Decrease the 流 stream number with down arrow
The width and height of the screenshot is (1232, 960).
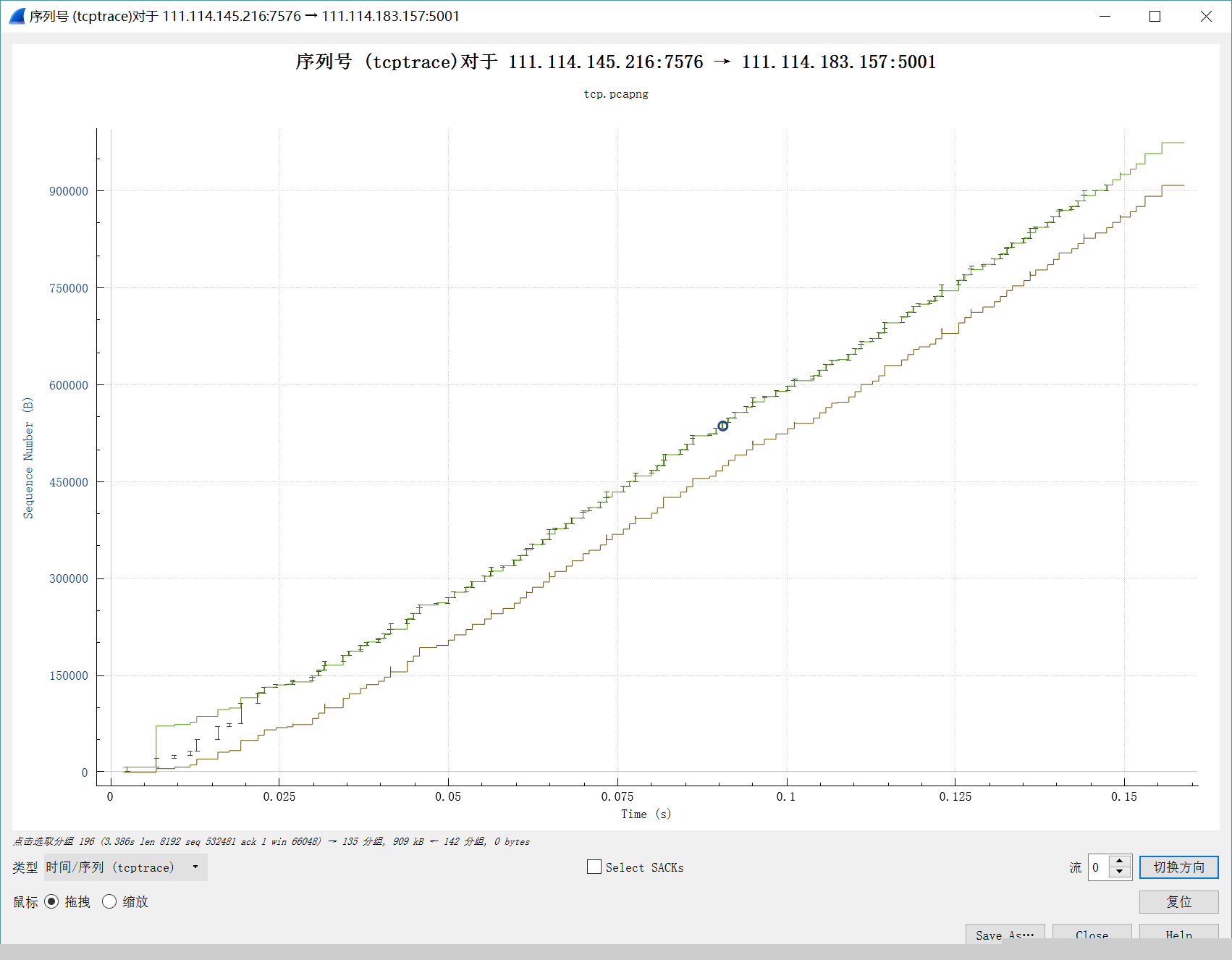click(x=1120, y=872)
